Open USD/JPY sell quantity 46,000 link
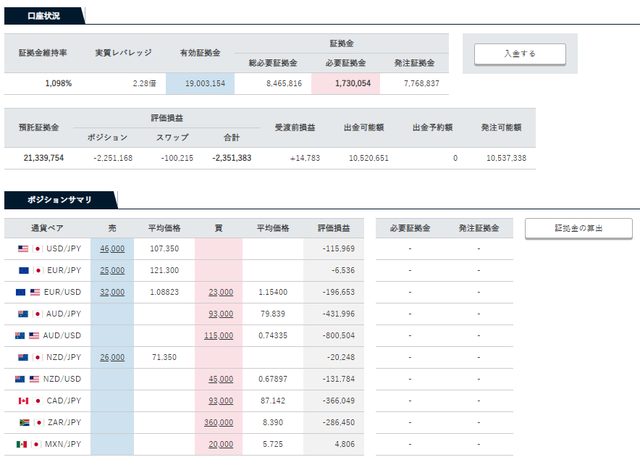 tap(112, 249)
